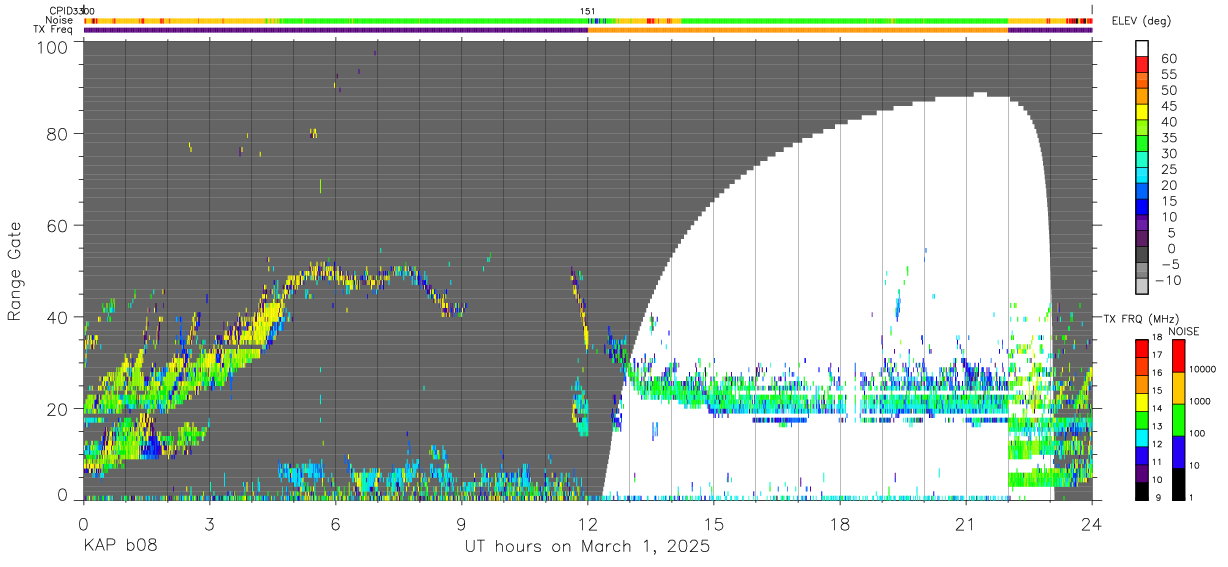The height and width of the screenshot is (567, 1228).
Task: Click the 'Noise' strip label at the top left
Action: 59,20
